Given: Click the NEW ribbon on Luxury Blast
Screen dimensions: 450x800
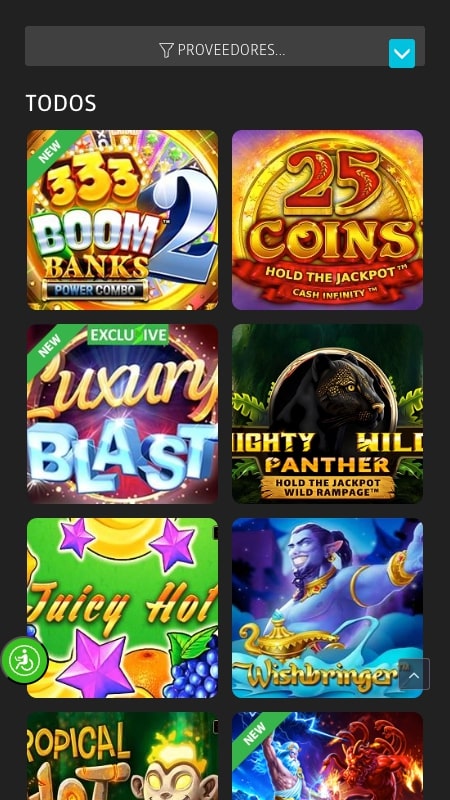Looking at the screenshot, I should coord(49,346).
